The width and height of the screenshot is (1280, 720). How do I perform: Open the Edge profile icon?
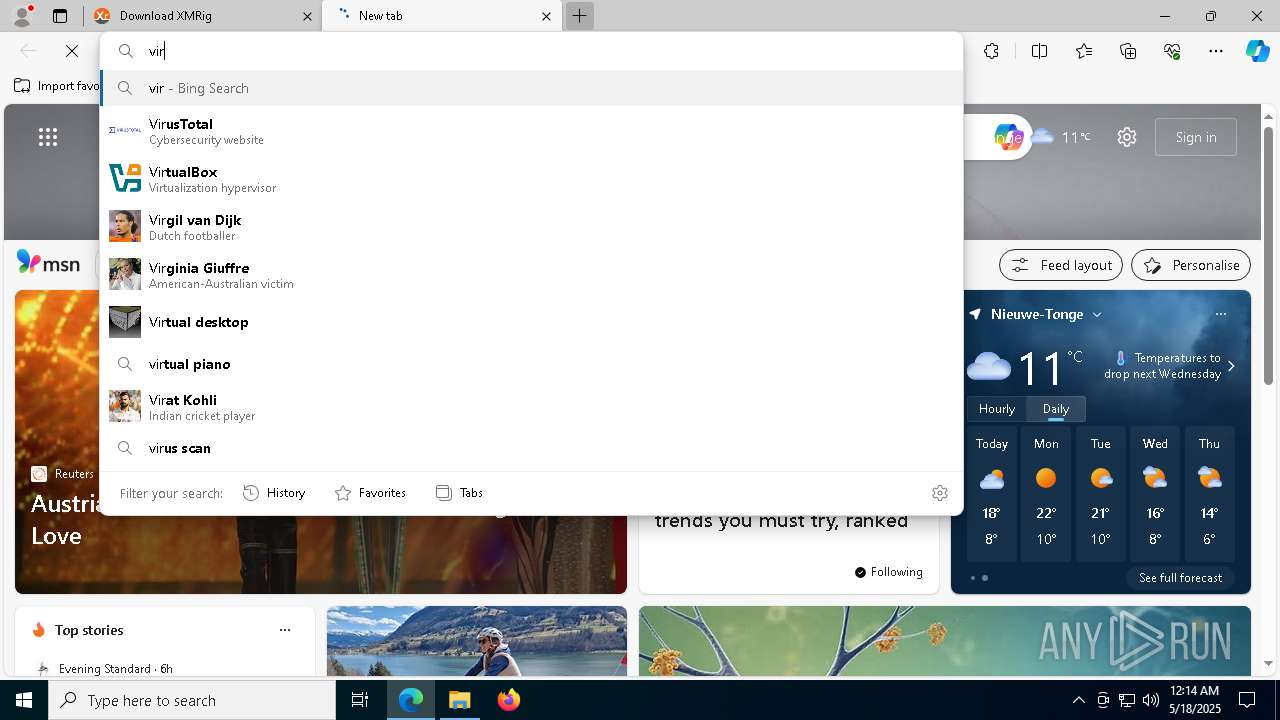(21, 16)
